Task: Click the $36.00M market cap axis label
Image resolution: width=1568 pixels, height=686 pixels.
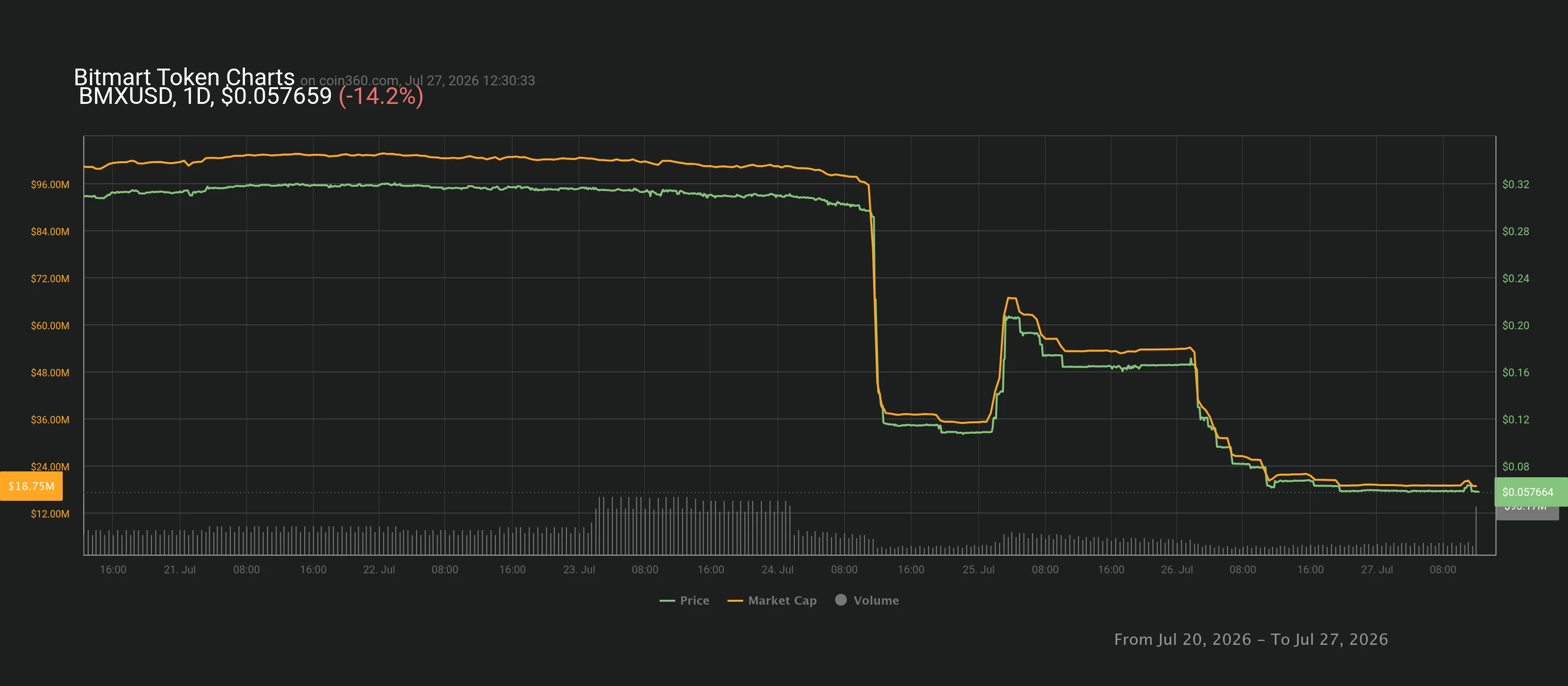Action: click(x=50, y=419)
